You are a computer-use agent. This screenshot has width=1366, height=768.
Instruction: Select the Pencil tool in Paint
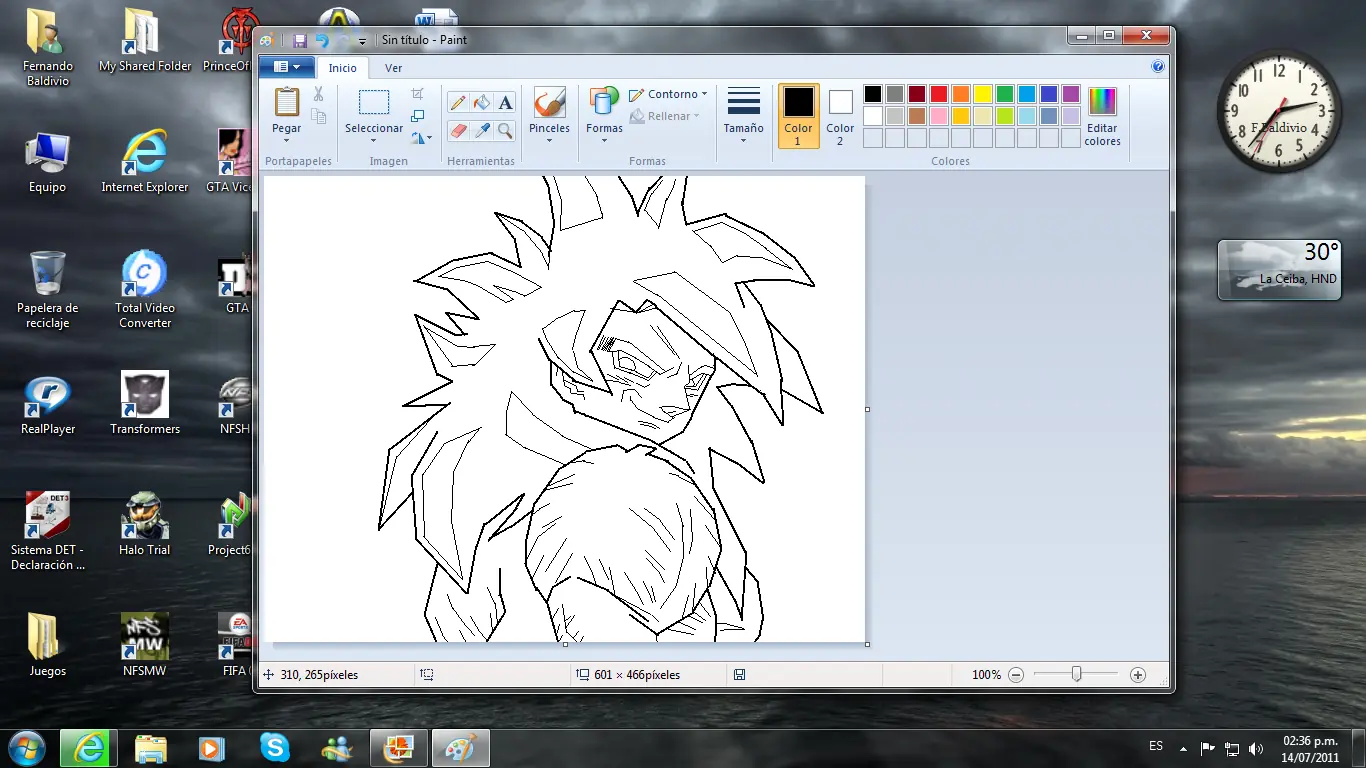(458, 103)
